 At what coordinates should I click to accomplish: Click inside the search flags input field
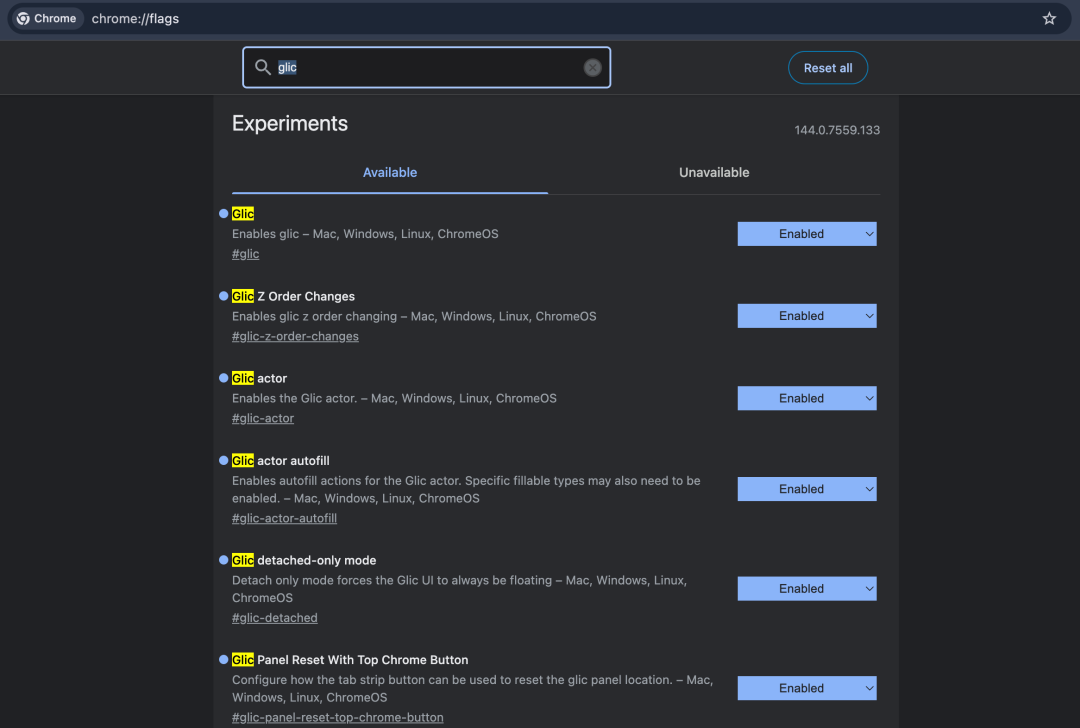tap(426, 67)
